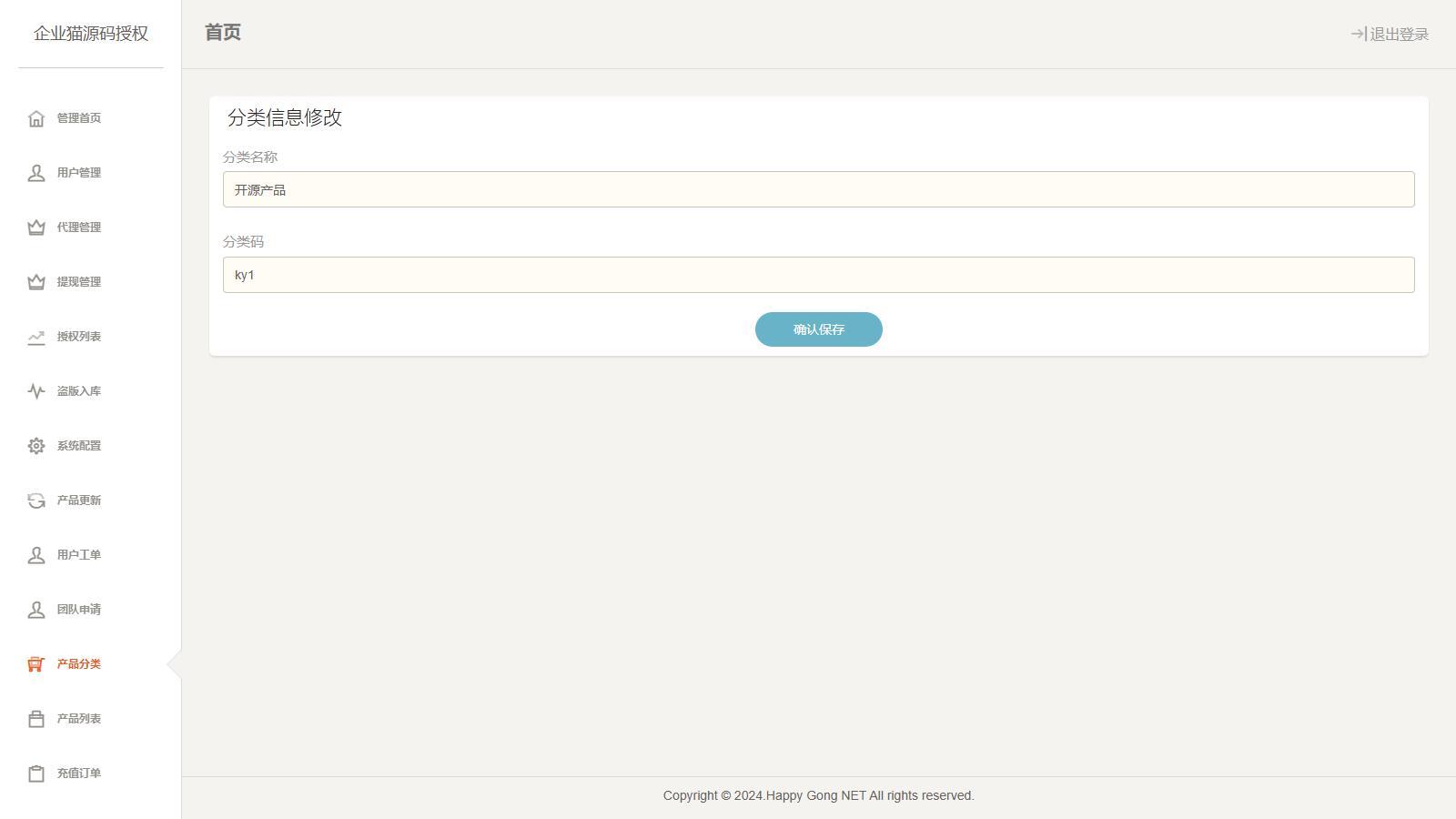Open 产品列表 menu item

[79, 719]
